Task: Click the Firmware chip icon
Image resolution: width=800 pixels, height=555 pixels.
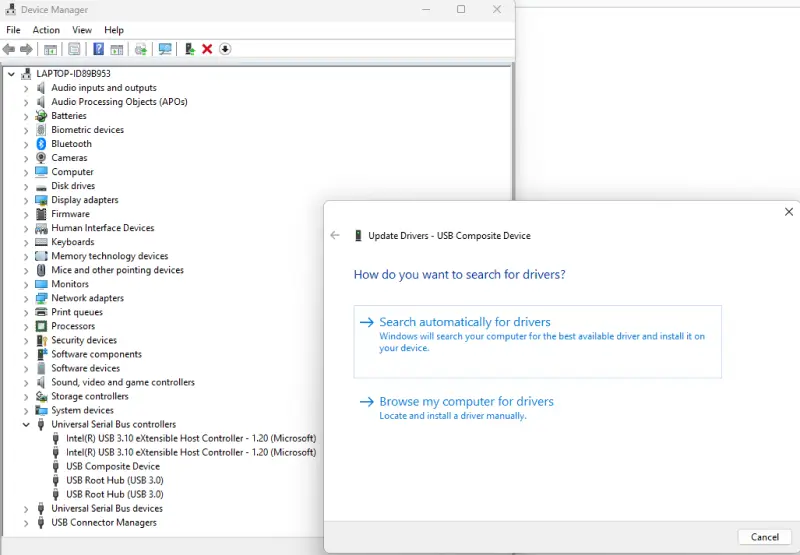Action: [x=41, y=214]
